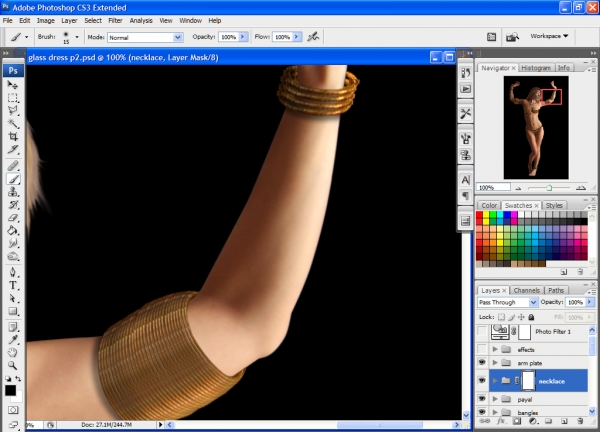Select the Notes tool

[13, 327]
